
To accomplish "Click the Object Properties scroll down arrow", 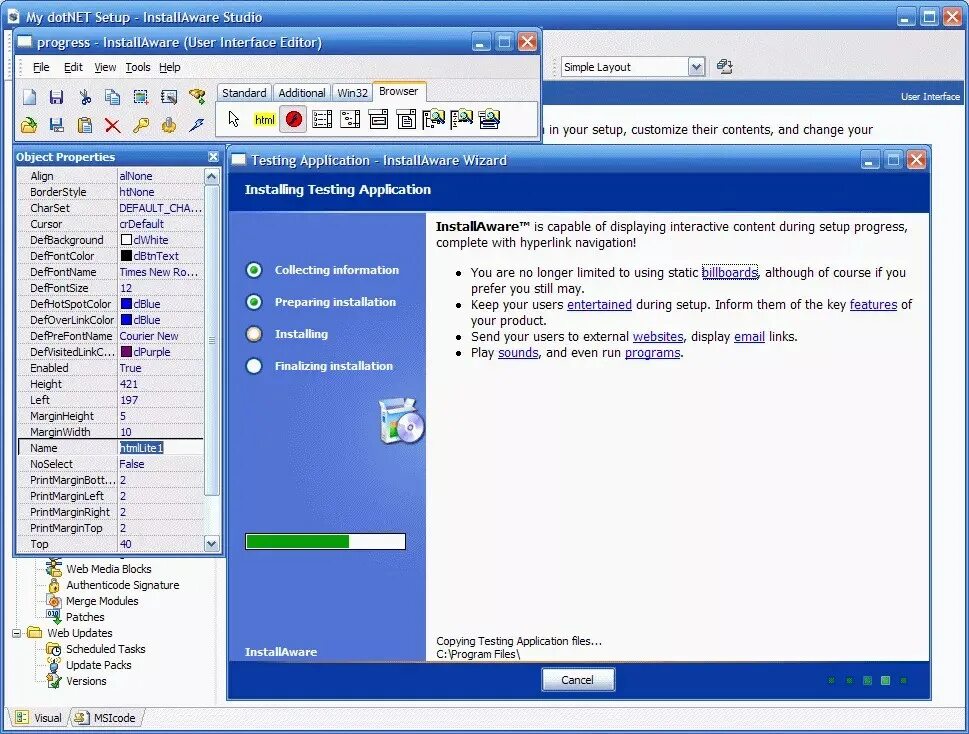I will (x=211, y=544).
